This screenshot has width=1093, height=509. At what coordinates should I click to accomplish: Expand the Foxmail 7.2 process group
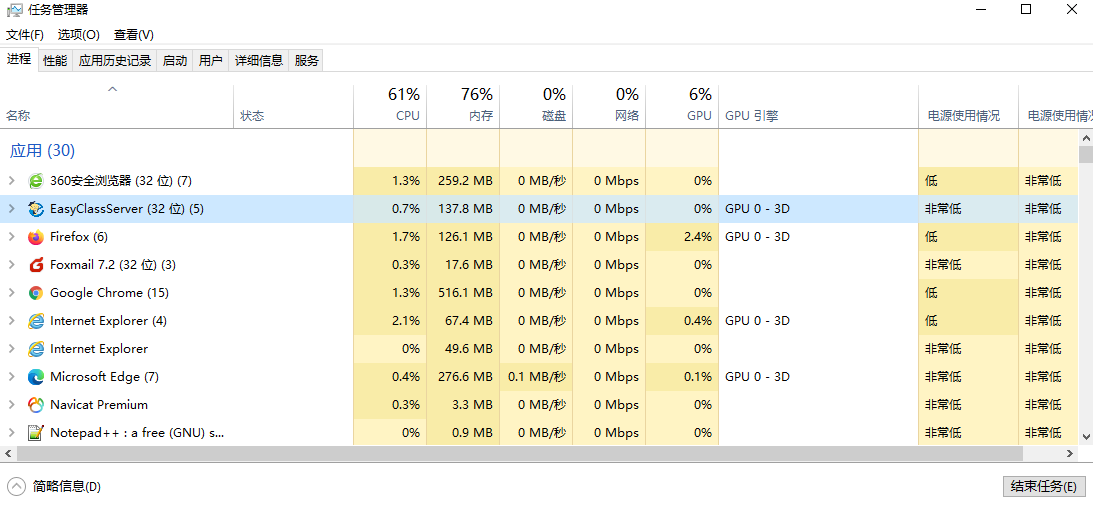(11, 265)
